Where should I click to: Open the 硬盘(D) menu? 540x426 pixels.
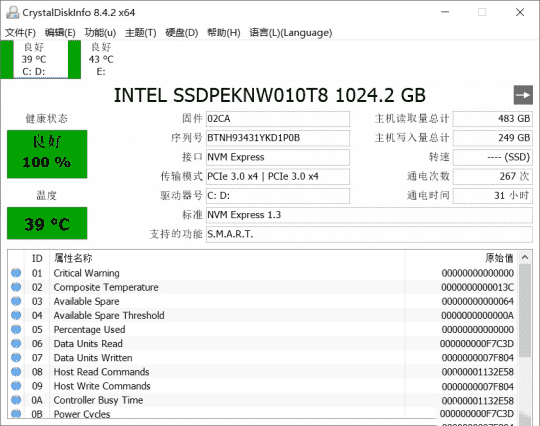coord(181,33)
